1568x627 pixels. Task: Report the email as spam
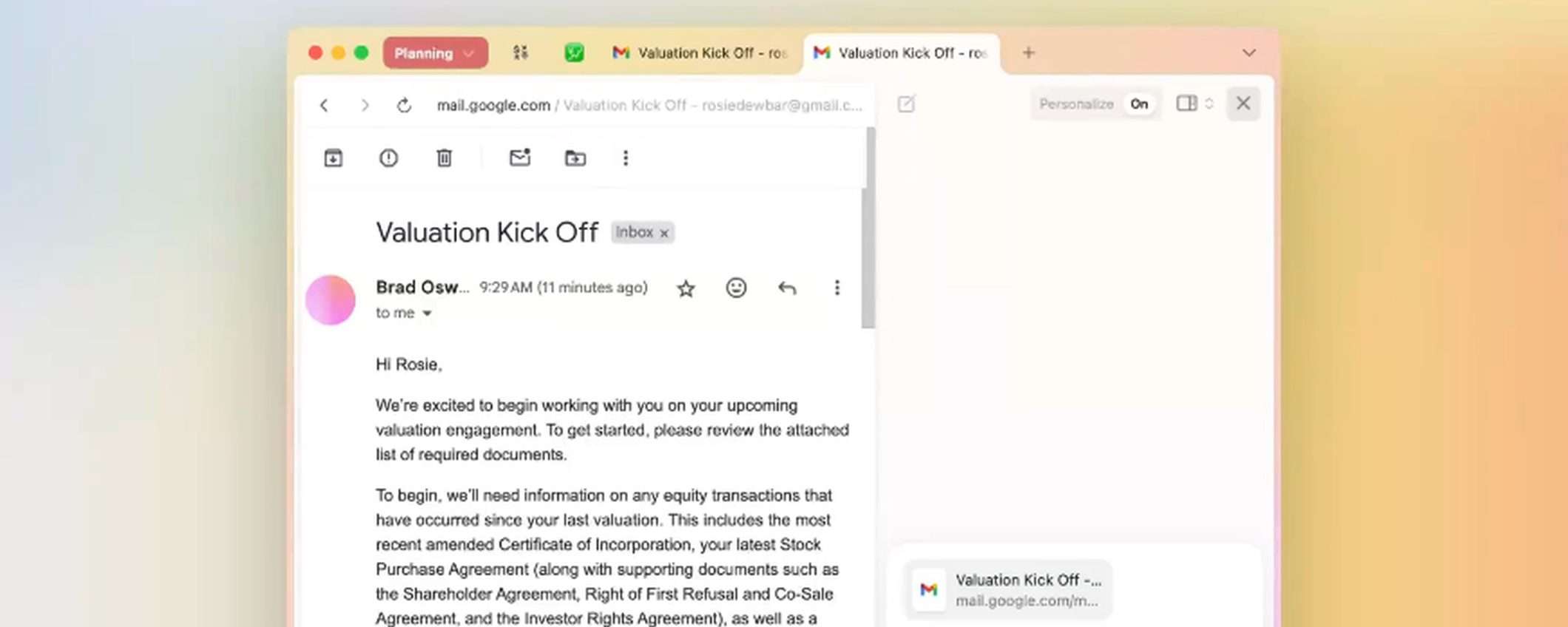click(x=388, y=157)
